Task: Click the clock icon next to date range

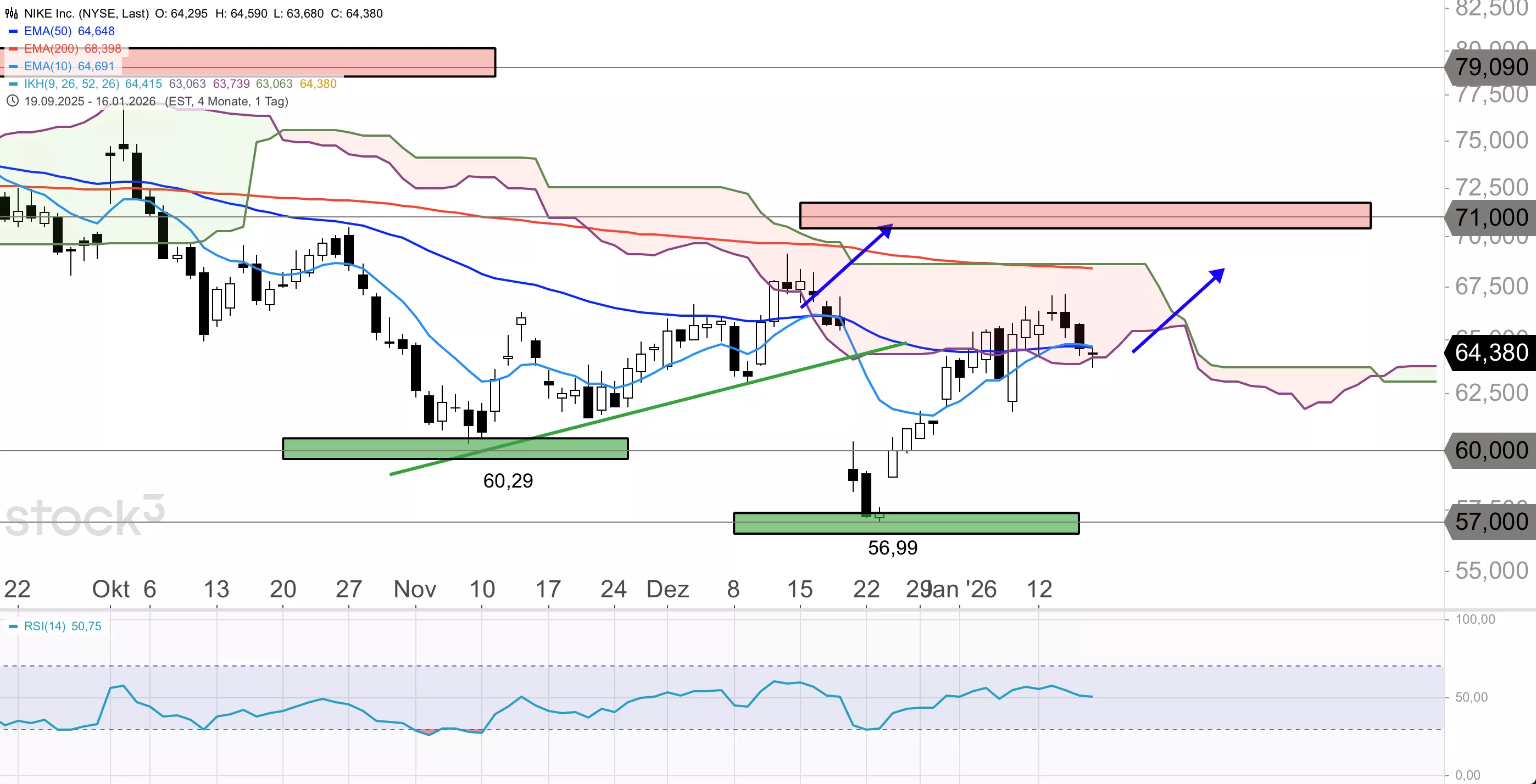Action: [12, 101]
